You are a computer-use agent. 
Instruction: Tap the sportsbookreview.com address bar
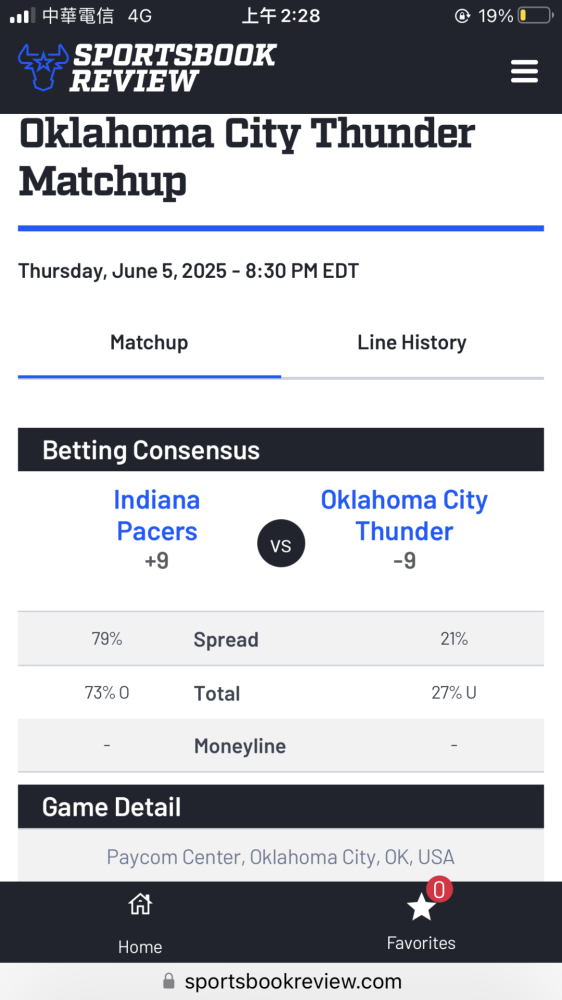coord(281,981)
